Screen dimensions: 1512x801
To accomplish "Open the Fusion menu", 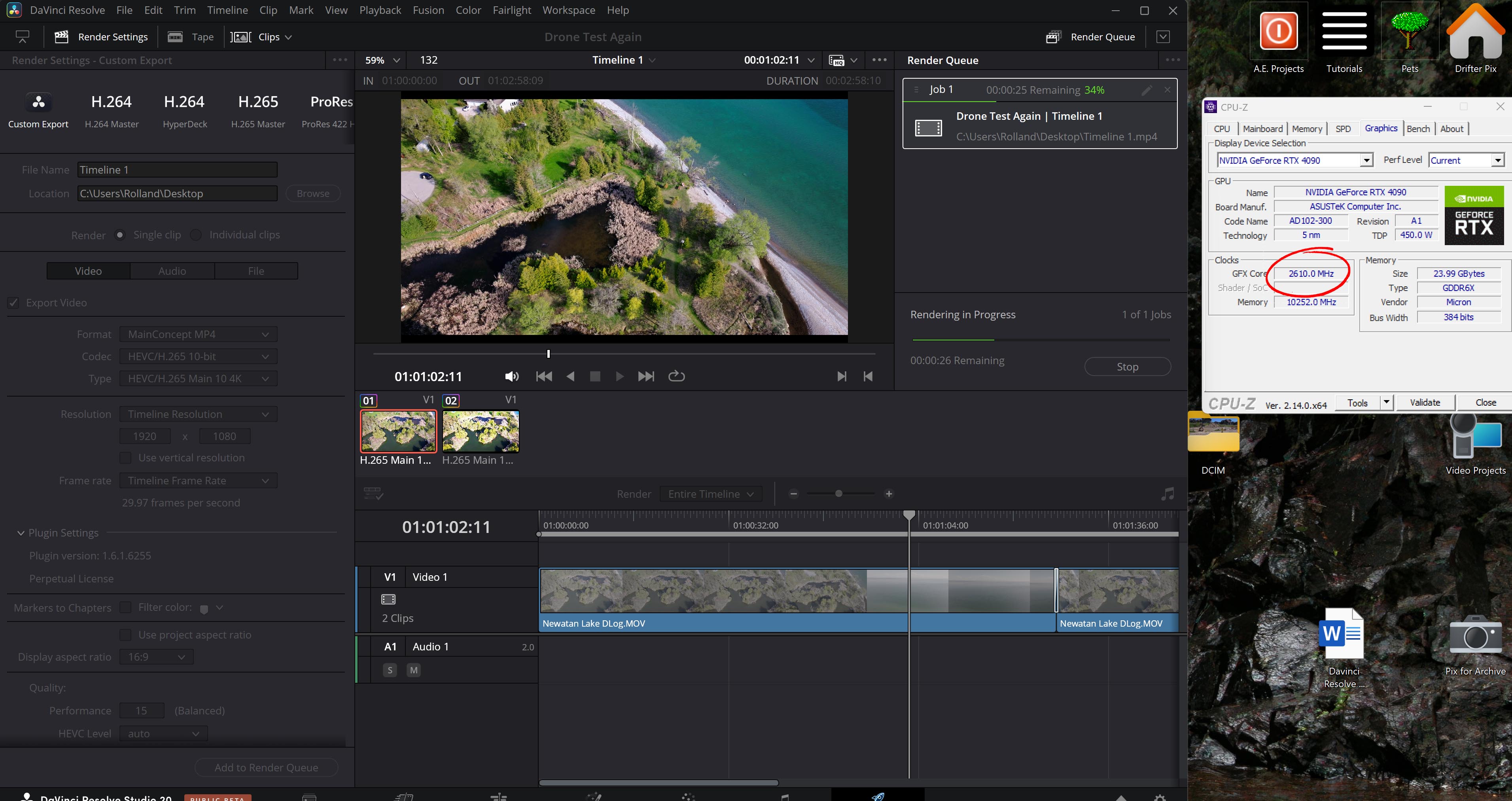I will point(428,10).
